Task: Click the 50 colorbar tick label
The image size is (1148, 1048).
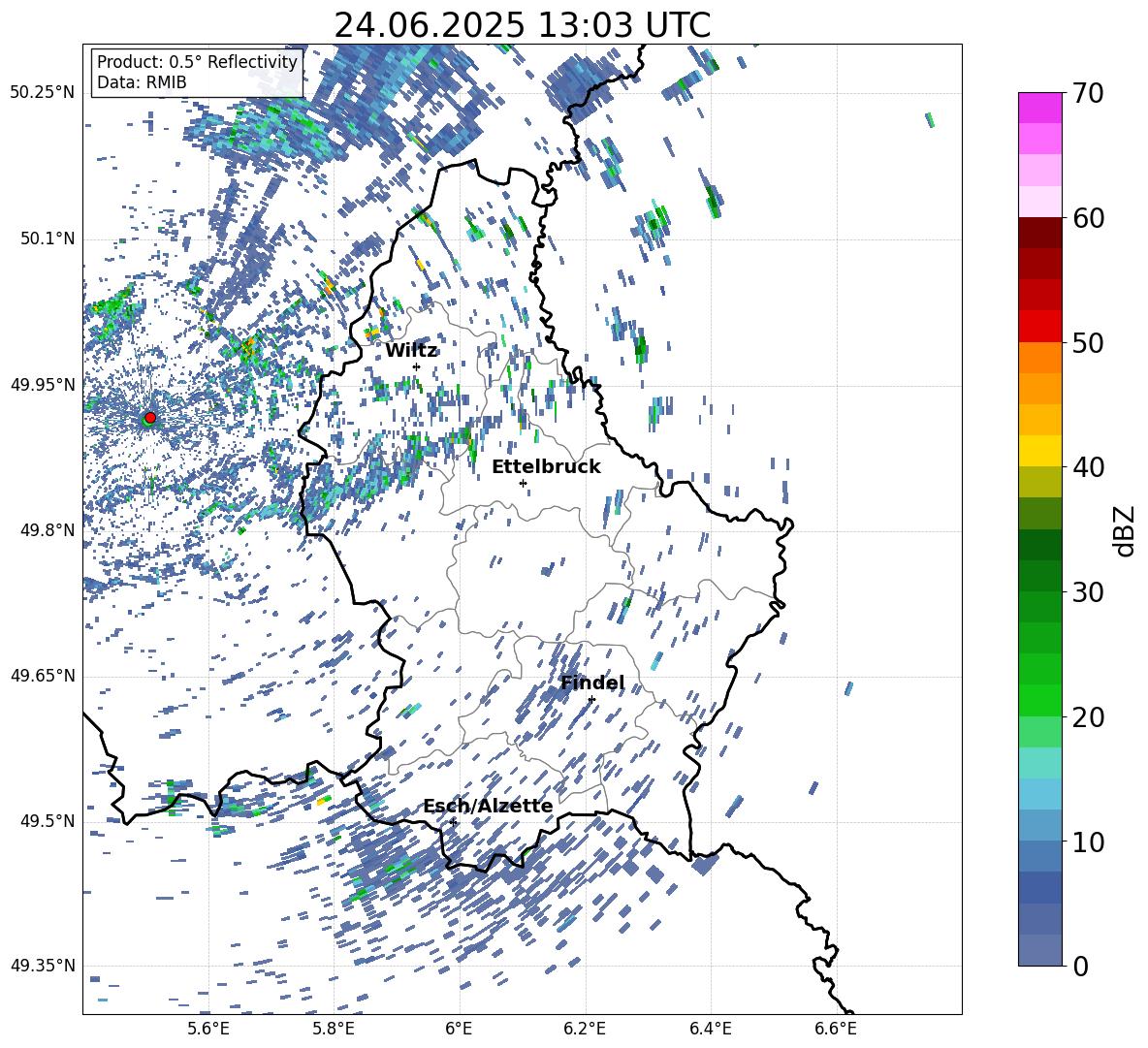Action: [1088, 342]
